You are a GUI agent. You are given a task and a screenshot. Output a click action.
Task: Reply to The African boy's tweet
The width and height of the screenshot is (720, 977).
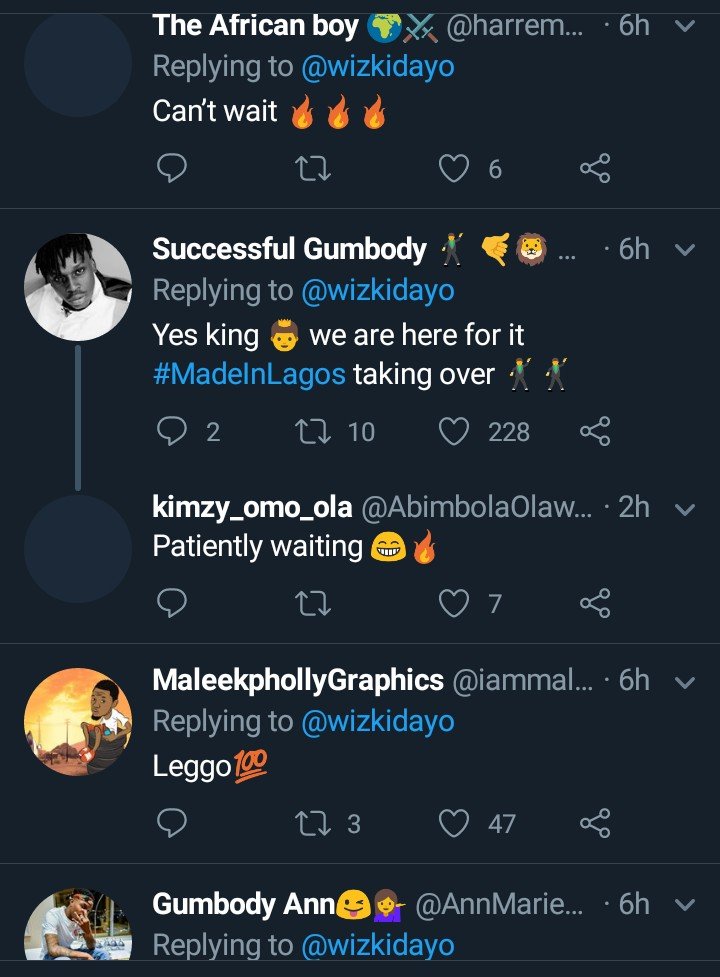(172, 169)
